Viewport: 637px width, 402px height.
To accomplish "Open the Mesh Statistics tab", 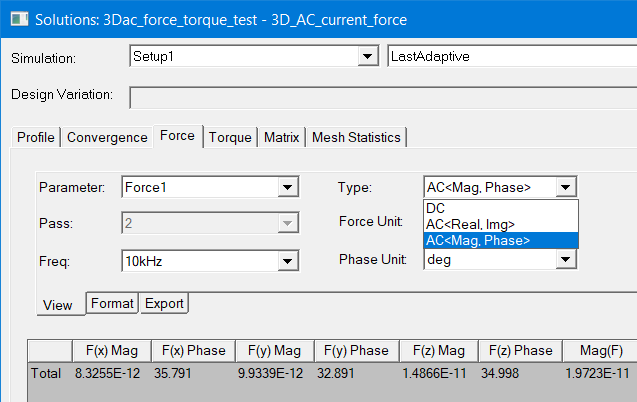I will (x=356, y=137).
